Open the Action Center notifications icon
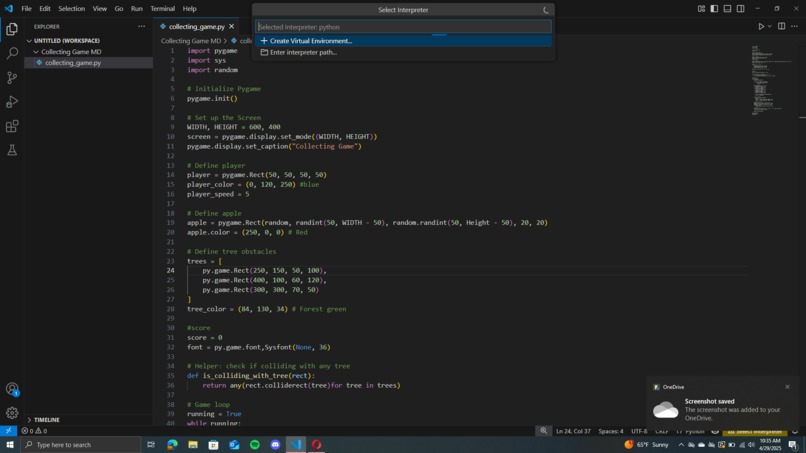 (793, 445)
